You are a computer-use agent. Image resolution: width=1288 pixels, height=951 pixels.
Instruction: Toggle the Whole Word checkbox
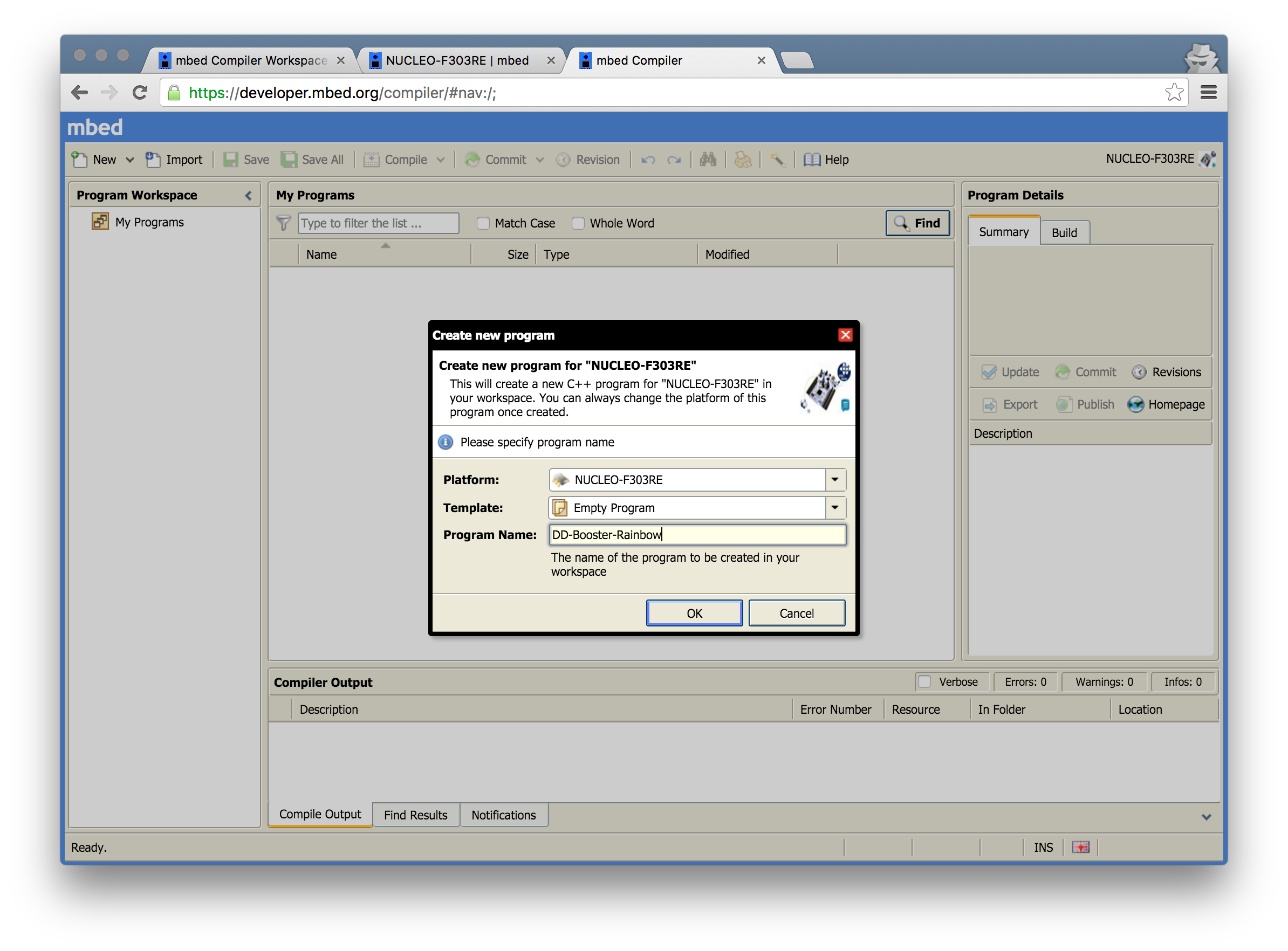pyautogui.click(x=578, y=223)
